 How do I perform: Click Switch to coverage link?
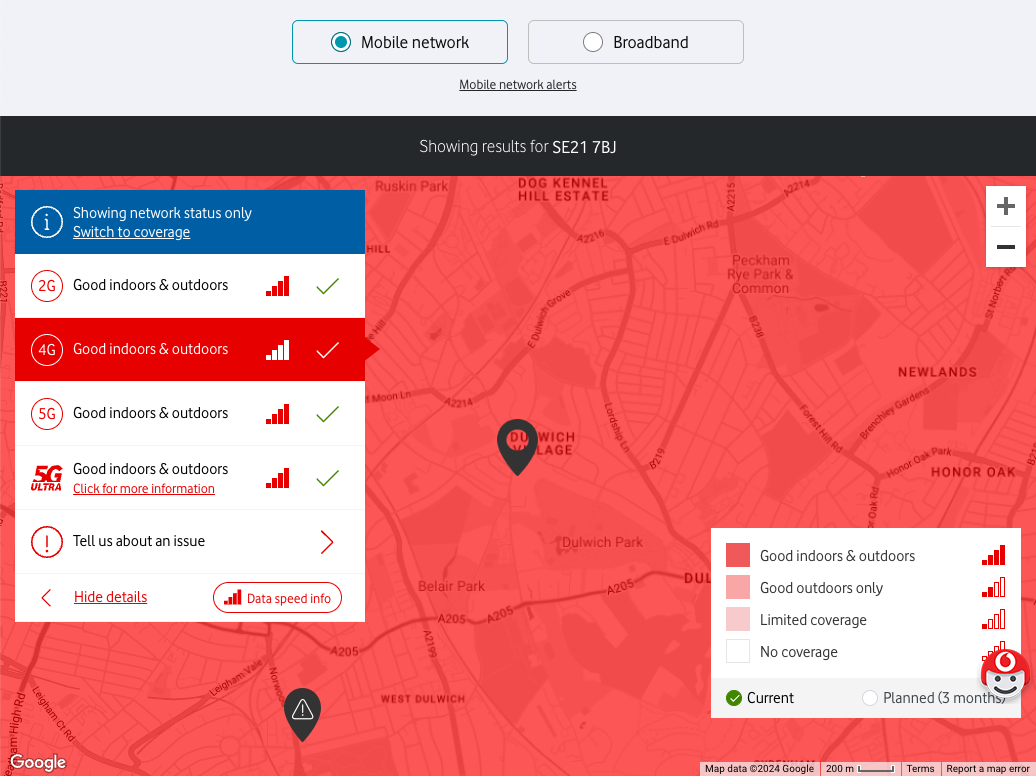131,232
